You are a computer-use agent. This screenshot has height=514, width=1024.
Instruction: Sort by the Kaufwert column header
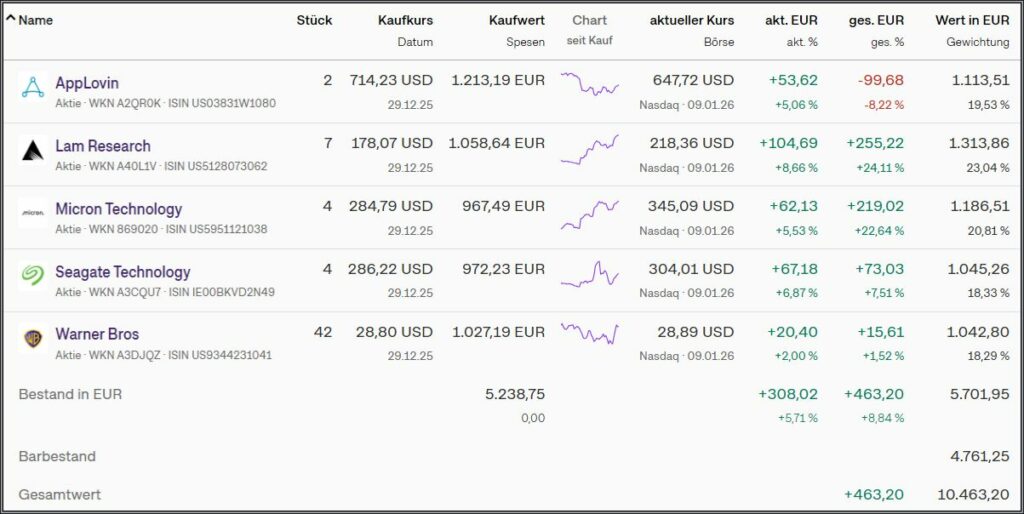516,20
